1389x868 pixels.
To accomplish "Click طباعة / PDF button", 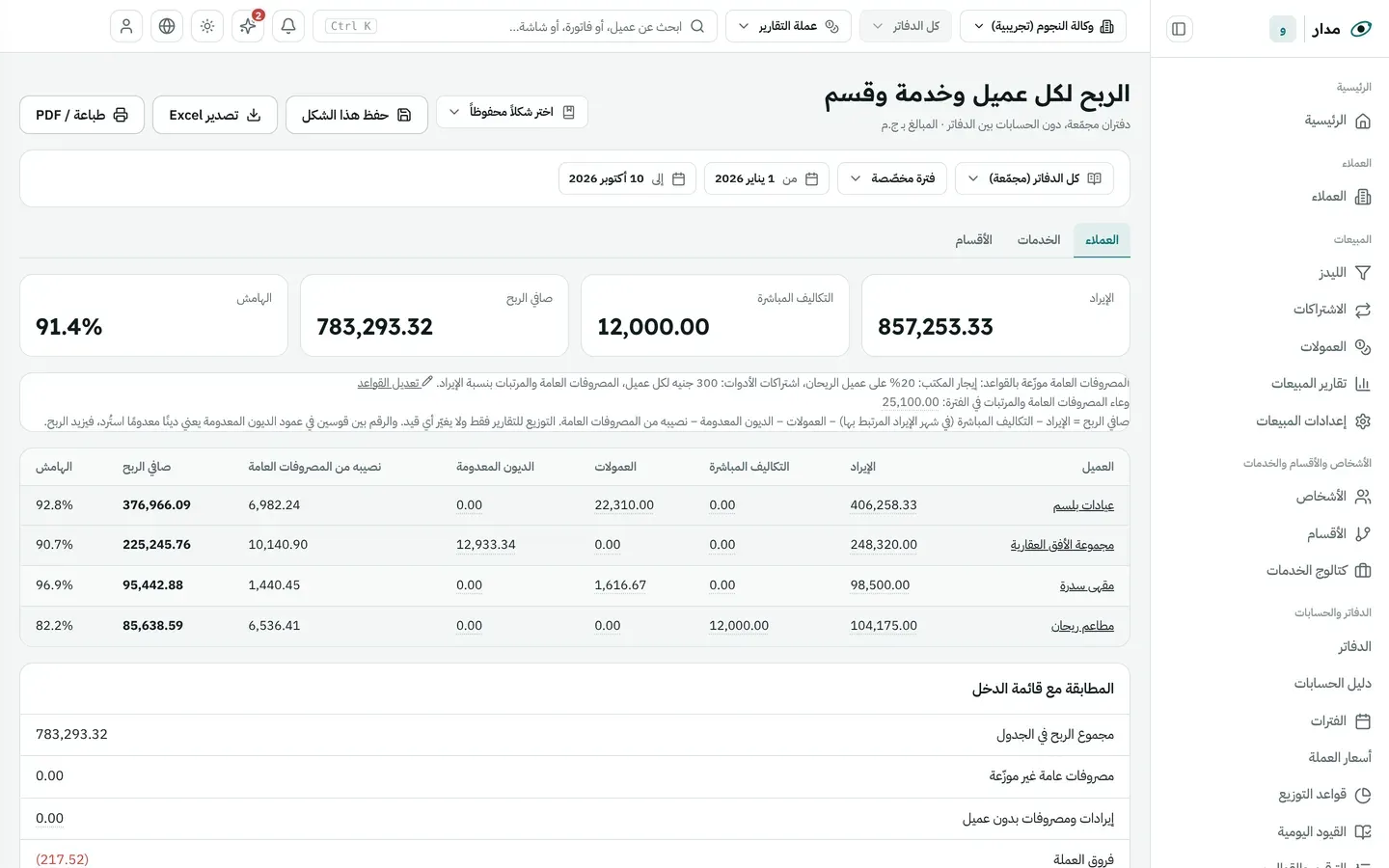I will (x=82, y=115).
